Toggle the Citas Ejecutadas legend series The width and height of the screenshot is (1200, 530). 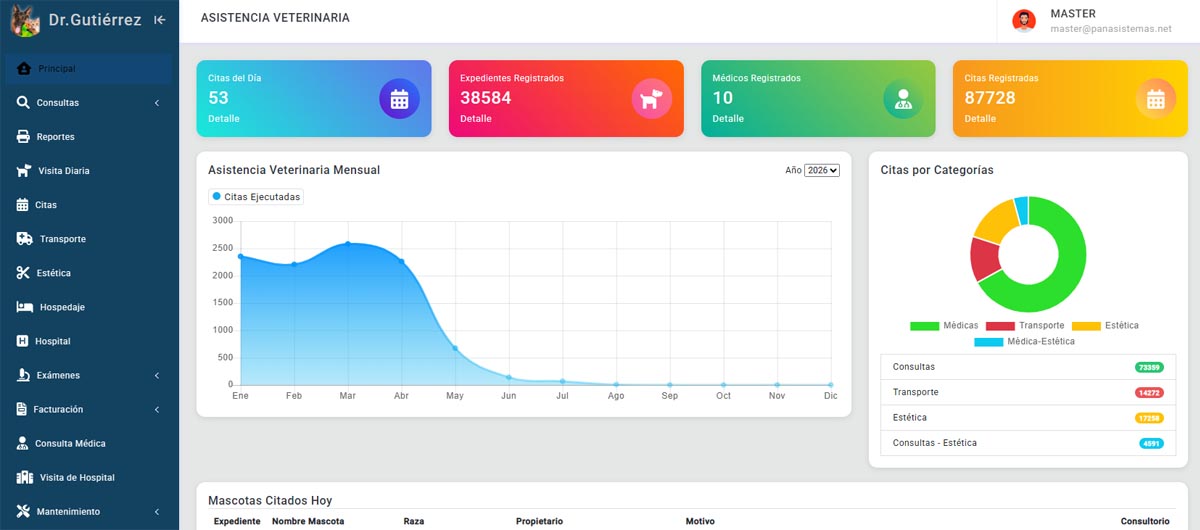pos(256,197)
